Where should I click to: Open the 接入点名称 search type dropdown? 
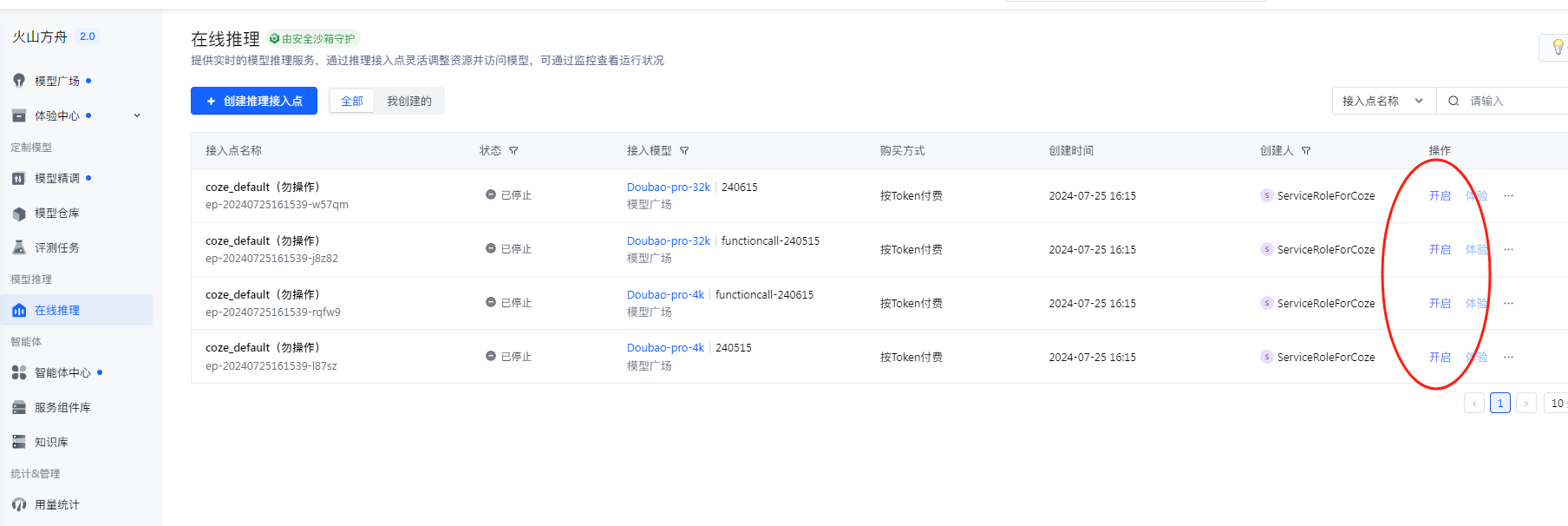coord(1383,101)
